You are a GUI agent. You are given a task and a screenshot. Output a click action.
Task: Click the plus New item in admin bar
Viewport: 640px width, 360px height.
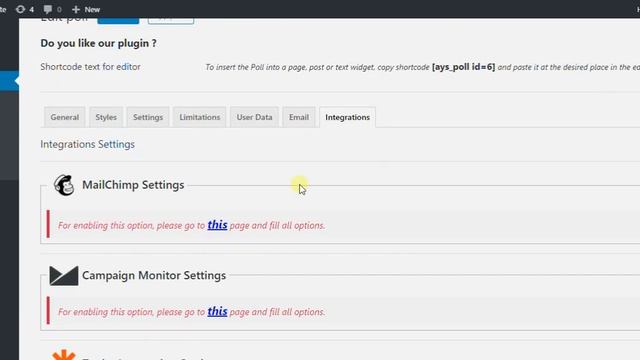tap(86, 9)
